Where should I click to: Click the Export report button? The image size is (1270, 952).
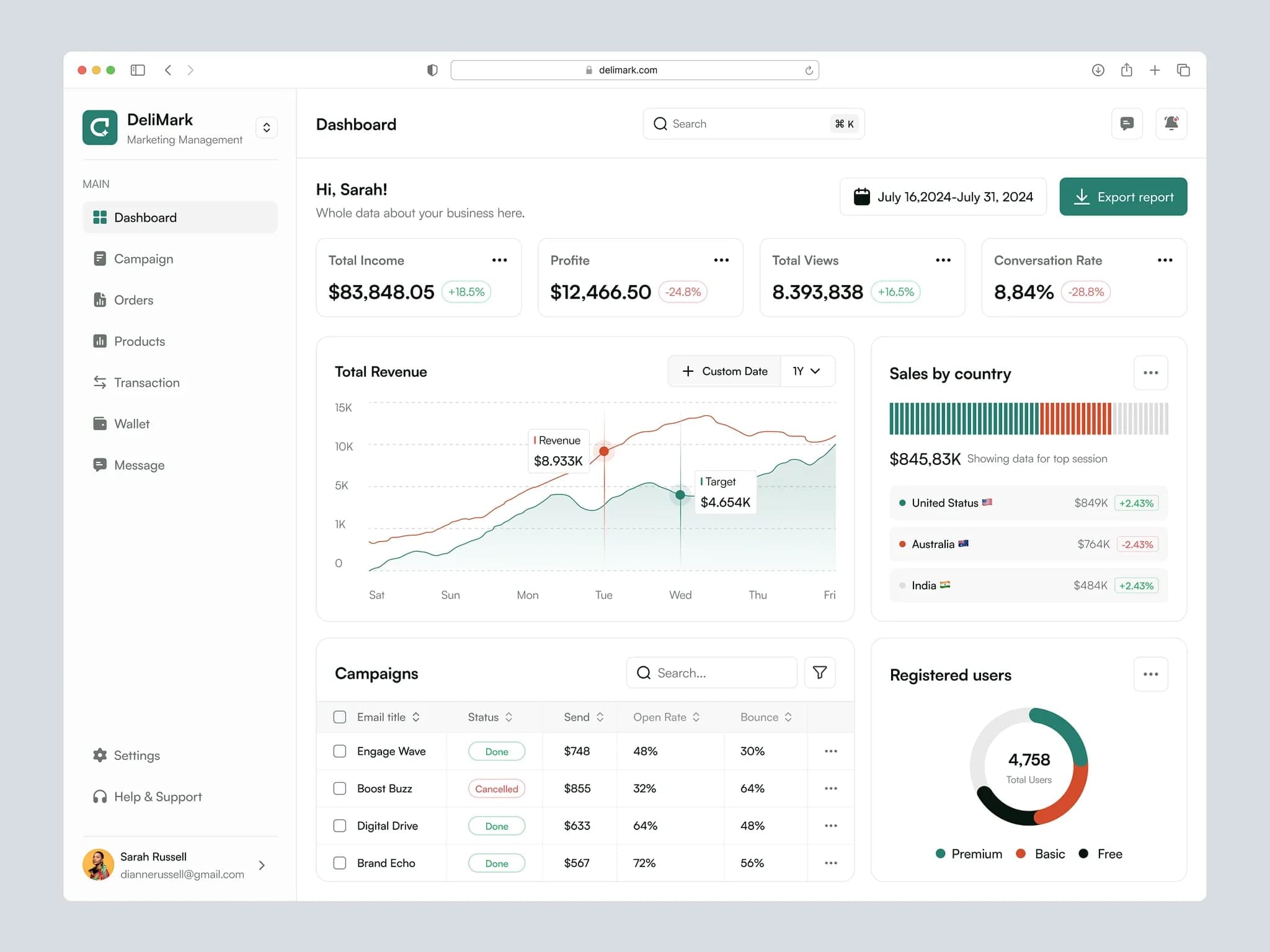tap(1122, 197)
